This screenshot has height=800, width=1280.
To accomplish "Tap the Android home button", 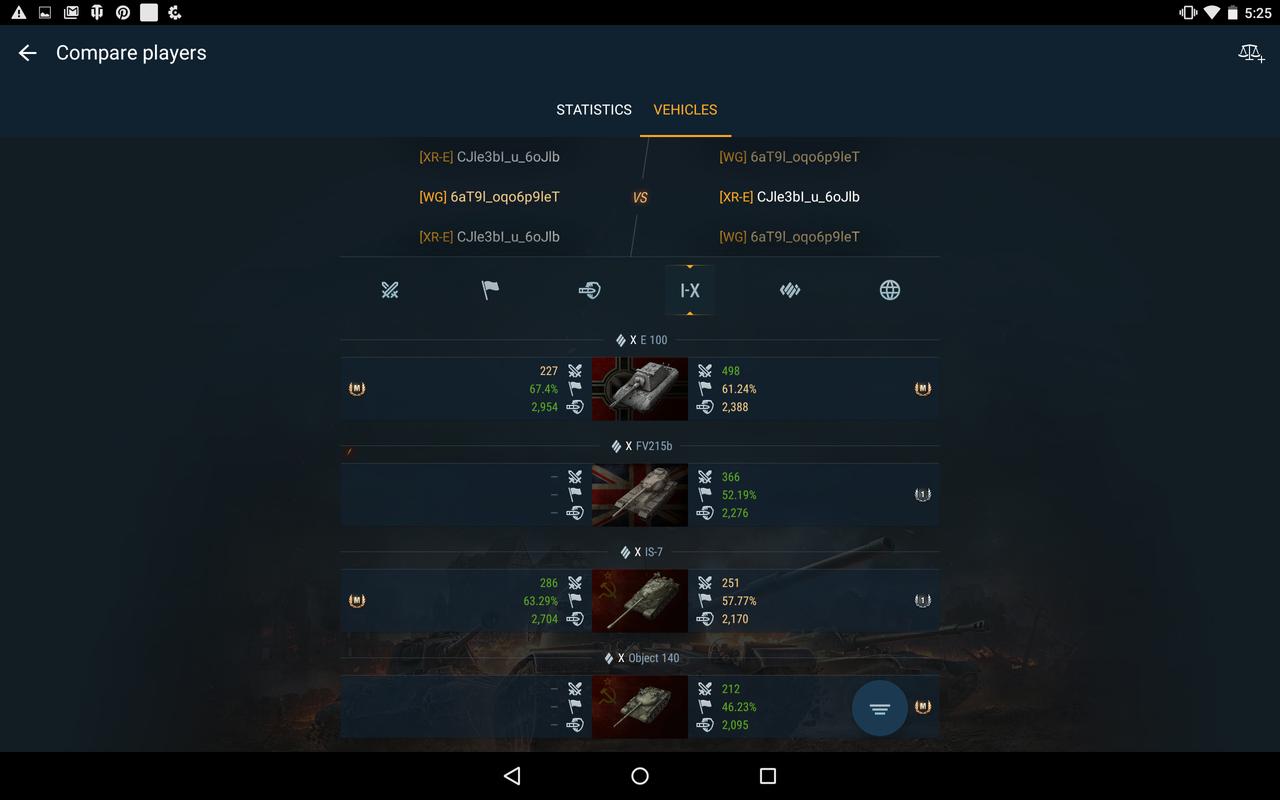I will [x=640, y=776].
